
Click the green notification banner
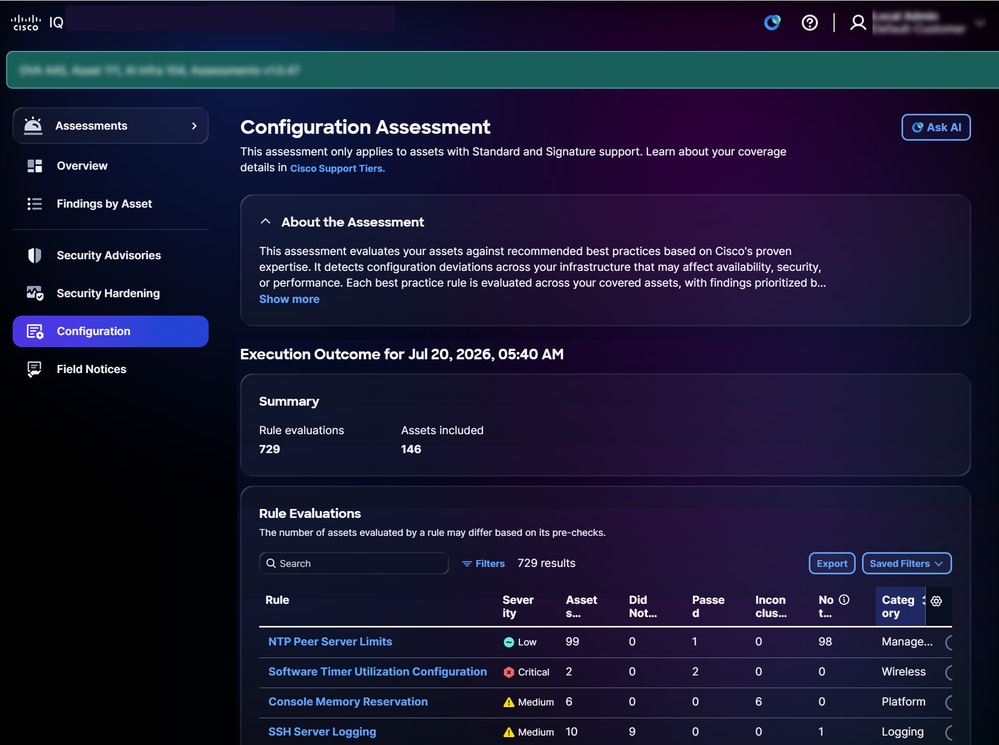click(502, 70)
